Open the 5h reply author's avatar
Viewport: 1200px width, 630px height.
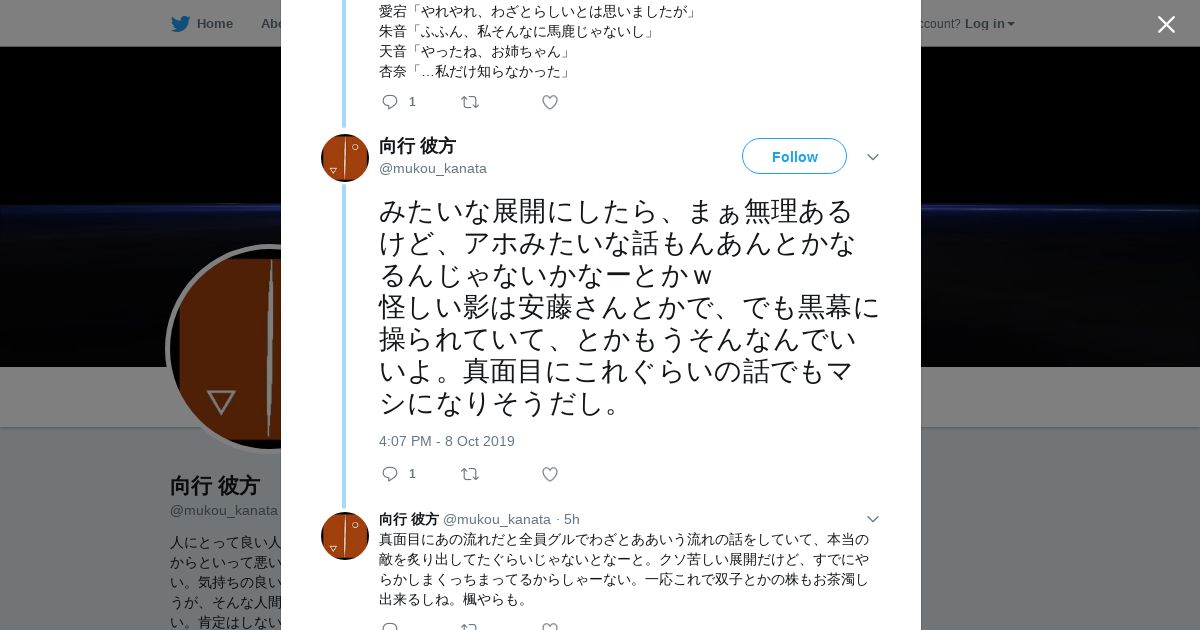coord(345,536)
